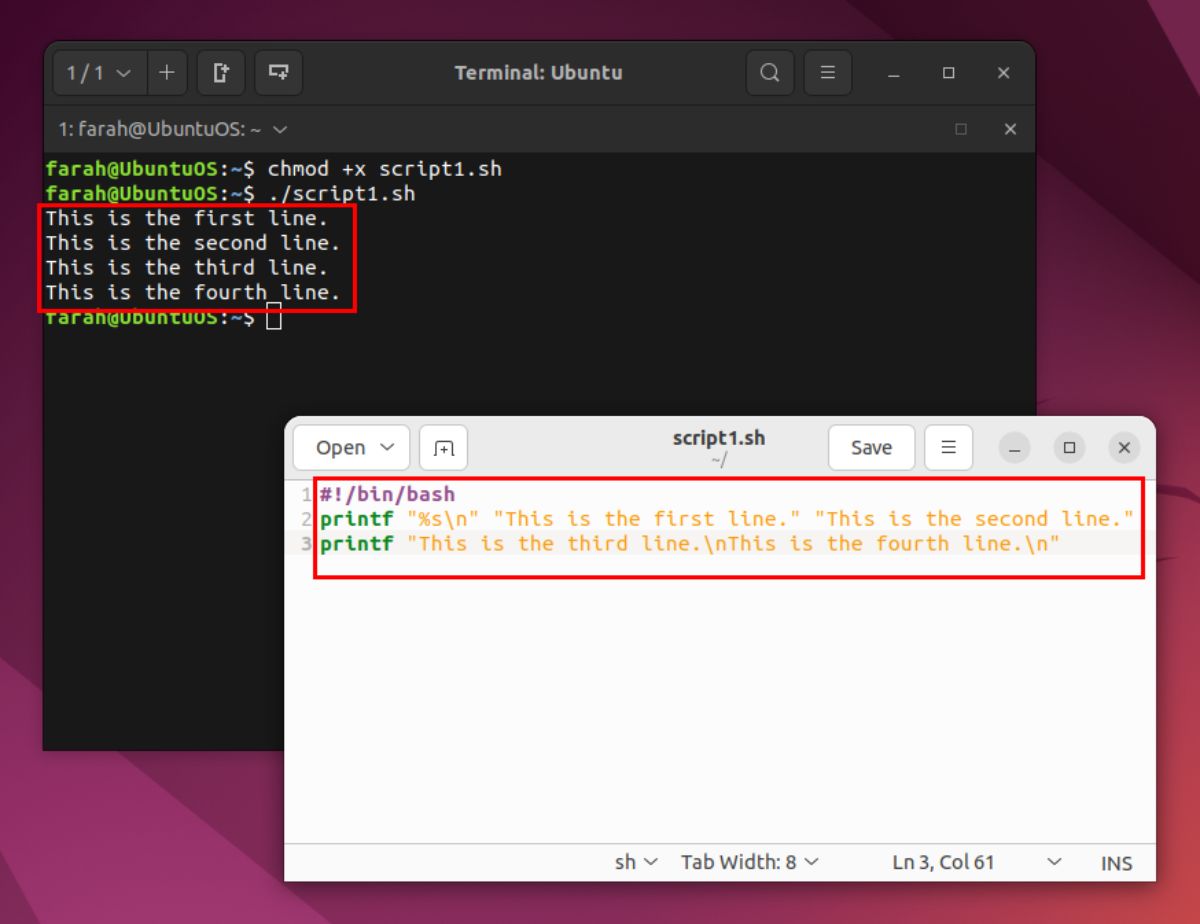Click the add terminal right icon
This screenshot has height=924, width=1200.
221,73
